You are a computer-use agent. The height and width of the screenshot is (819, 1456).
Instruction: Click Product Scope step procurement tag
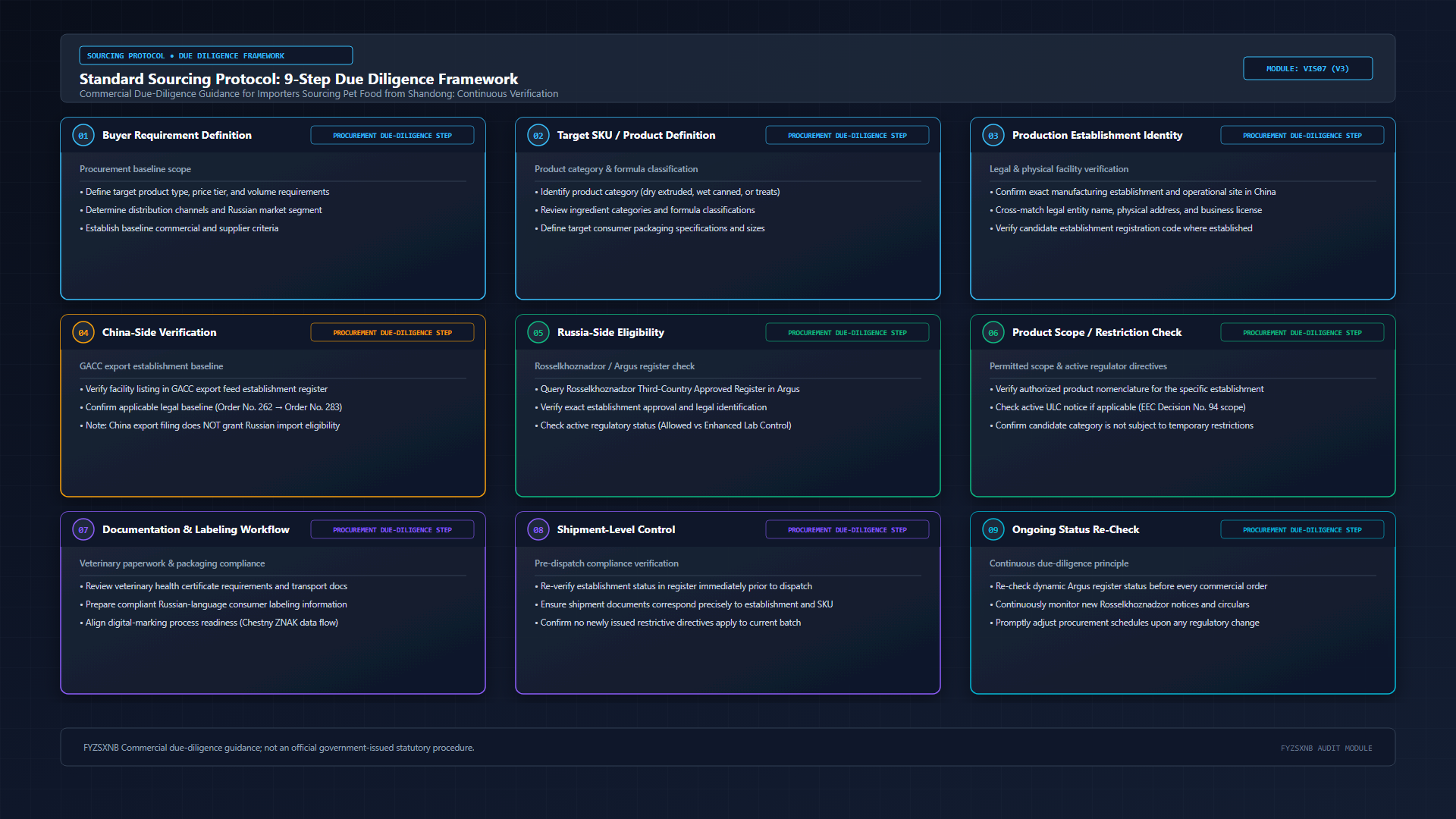pyautogui.click(x=1302, y=333)
